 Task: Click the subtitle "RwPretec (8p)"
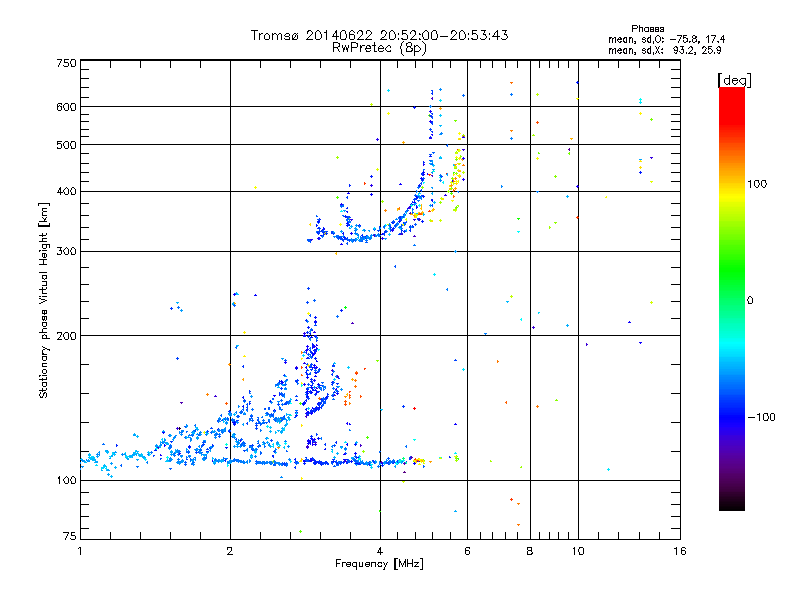click(x=379, y=48)
